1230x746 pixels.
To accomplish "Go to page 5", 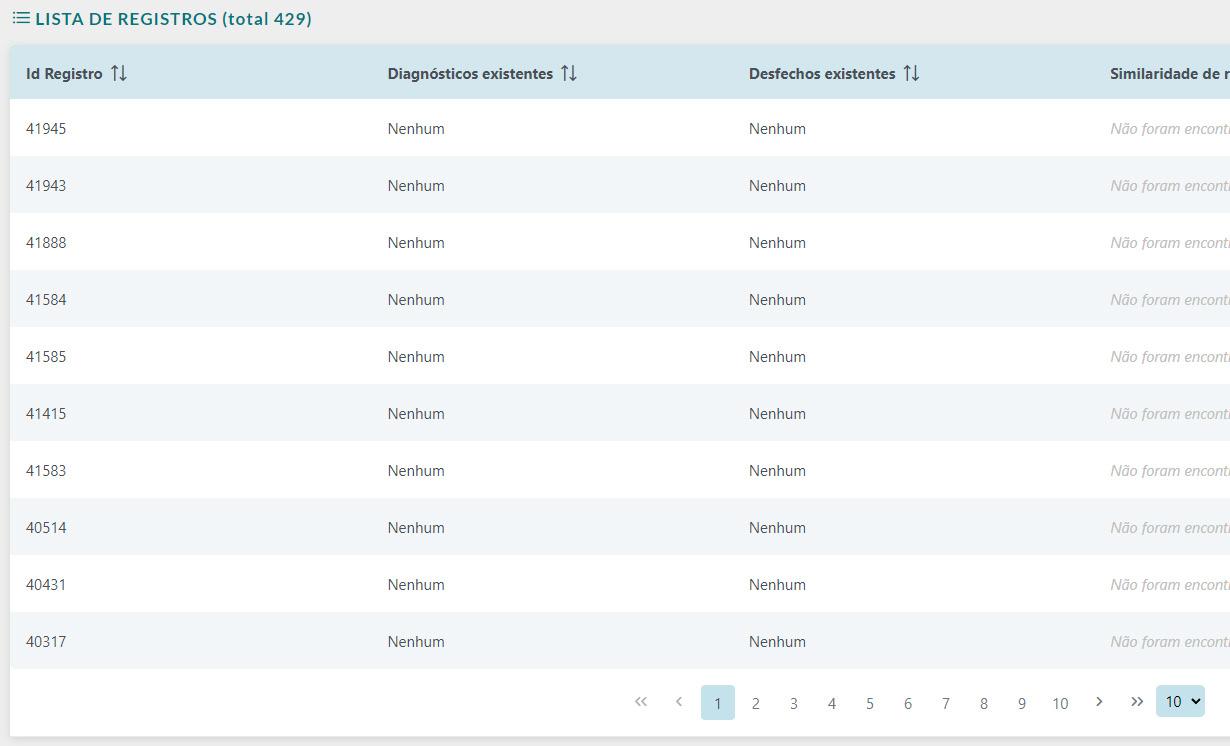I will (x=870, y=702).
